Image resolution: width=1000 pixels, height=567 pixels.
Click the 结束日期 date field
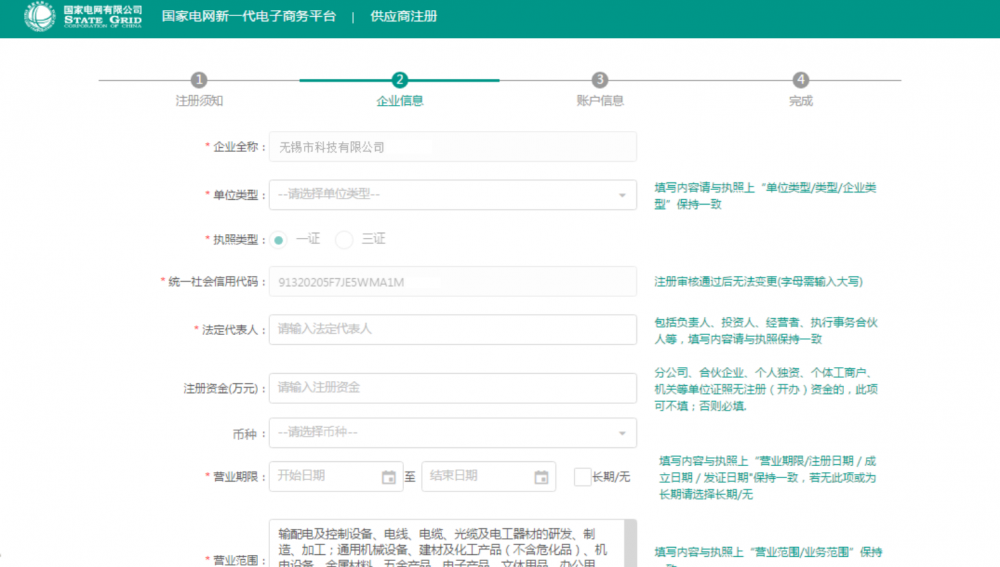tap(489, 476)
